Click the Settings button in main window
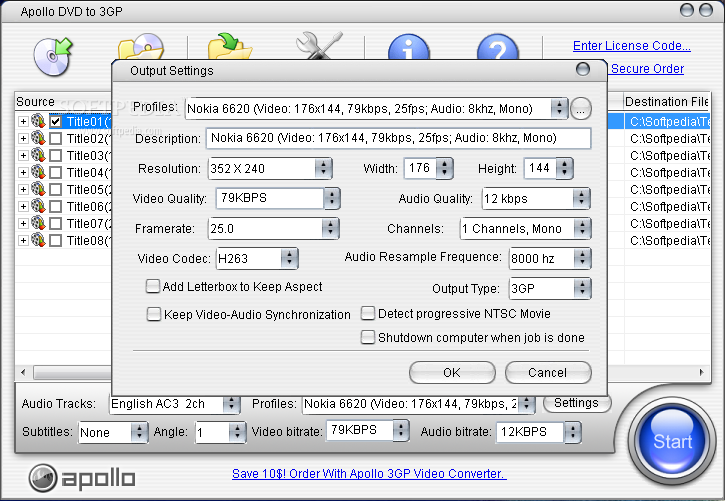This screenshot has height=501, width=725. (577, 403)
